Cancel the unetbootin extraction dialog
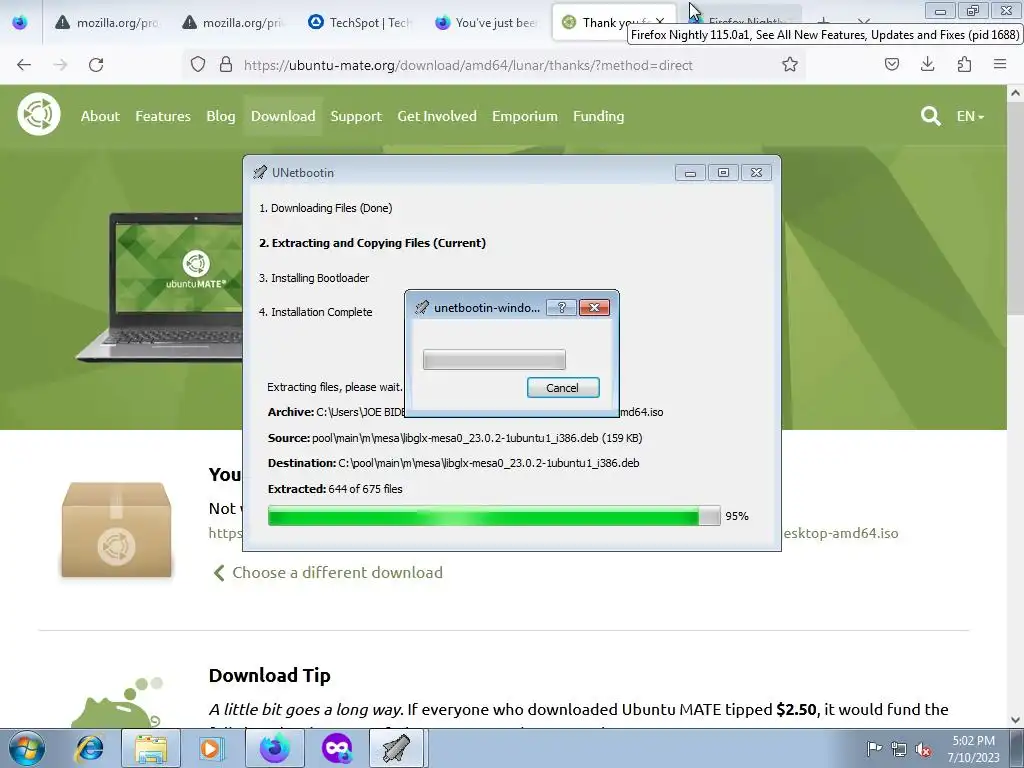This screenshot has height=768, width=1024. (x=563, y=387)
